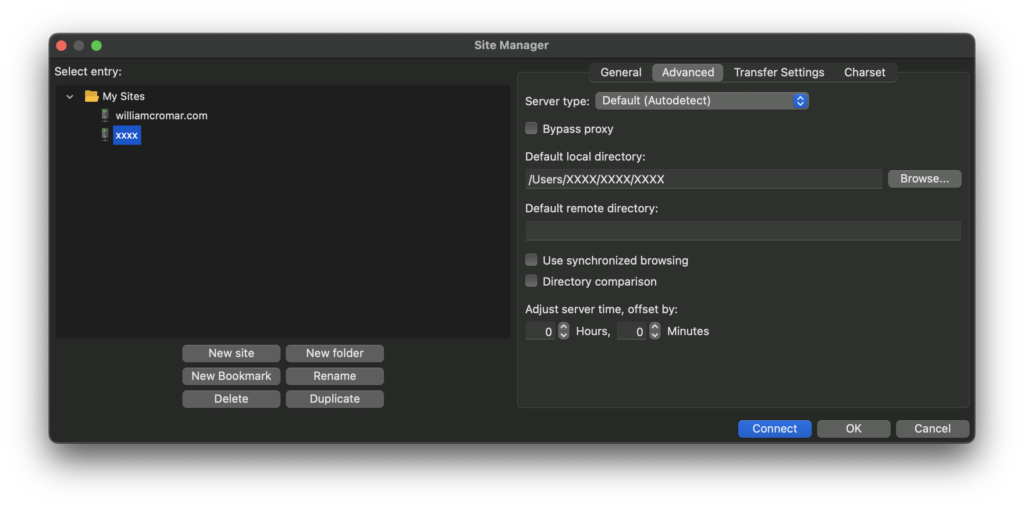The image size is (1024, 508).
Task: Click the My Sites folder icon
Action: click(91, 97)
